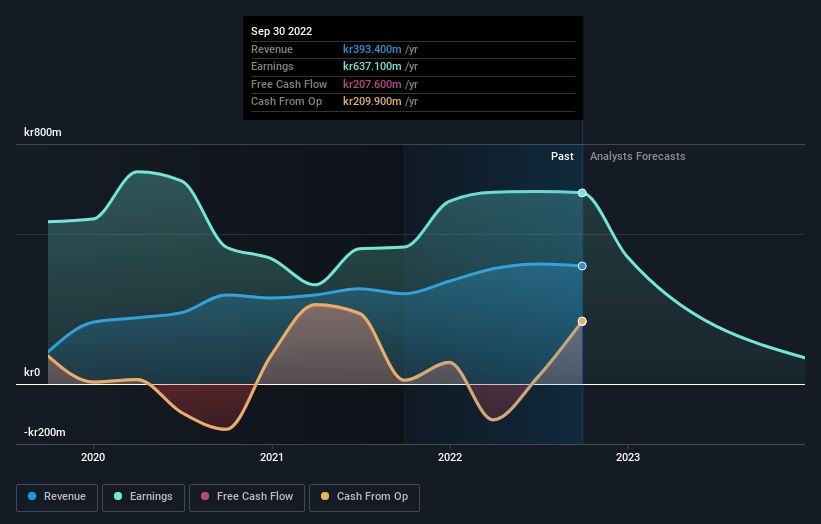Click the Analysts Forecasts label
821x524 pixels.
click(637, 157)
